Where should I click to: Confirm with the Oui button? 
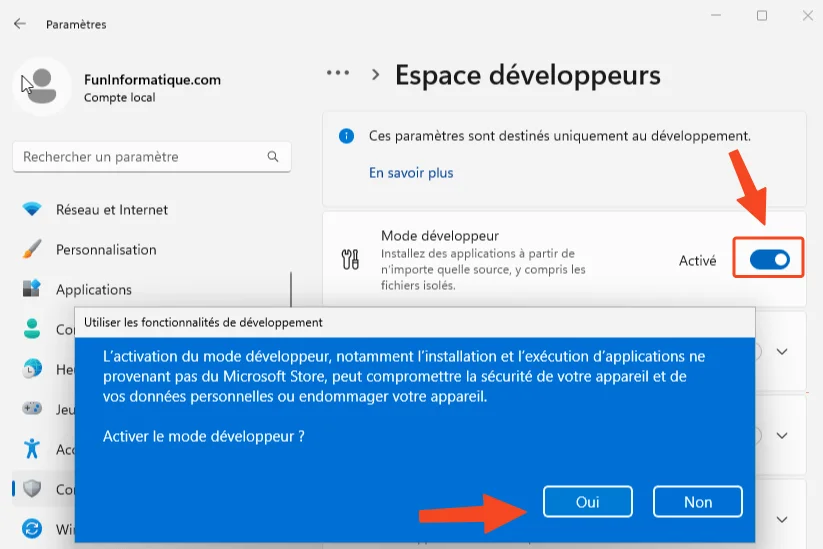pos(587,502)
